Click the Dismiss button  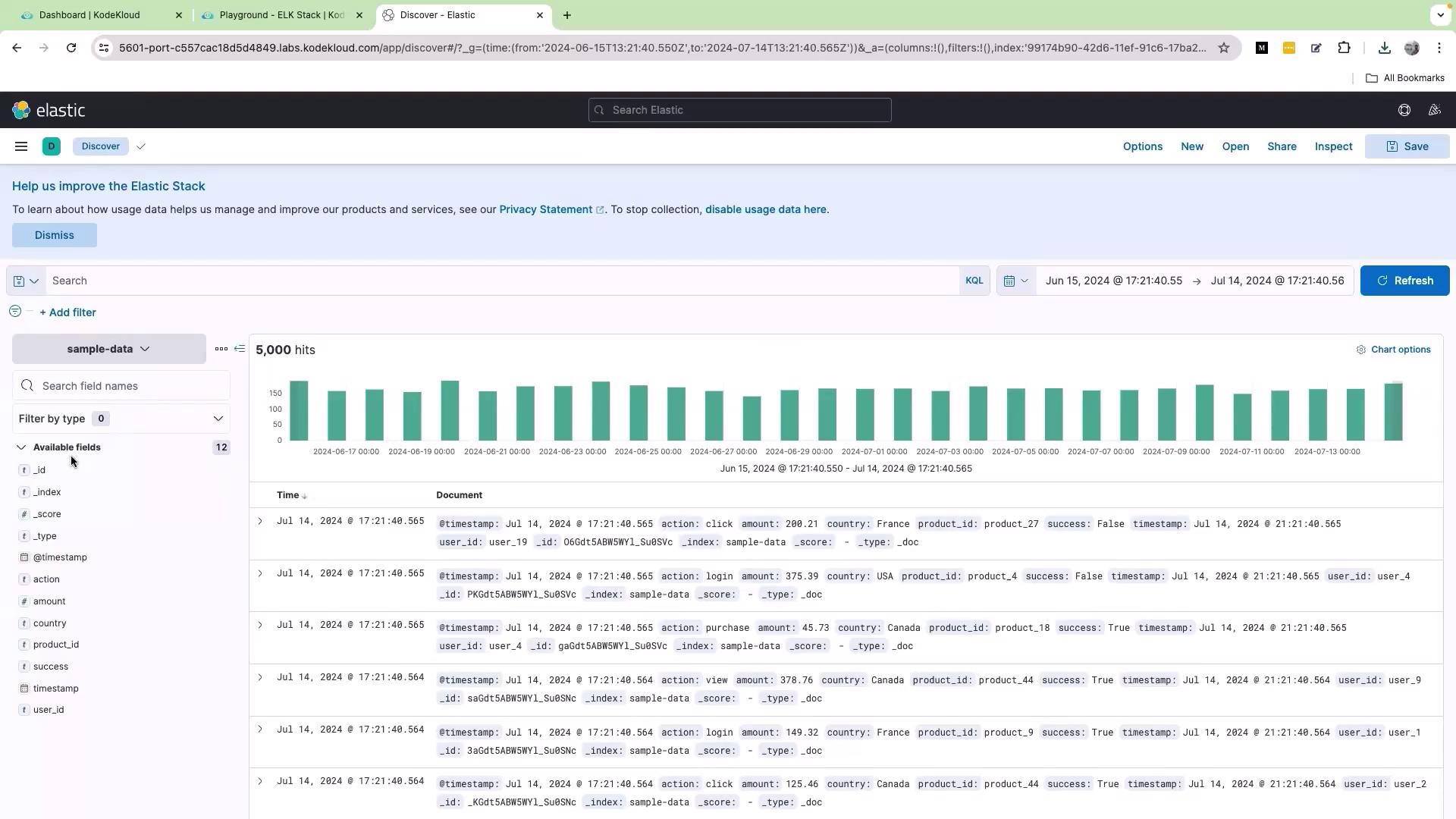point(54,235)
